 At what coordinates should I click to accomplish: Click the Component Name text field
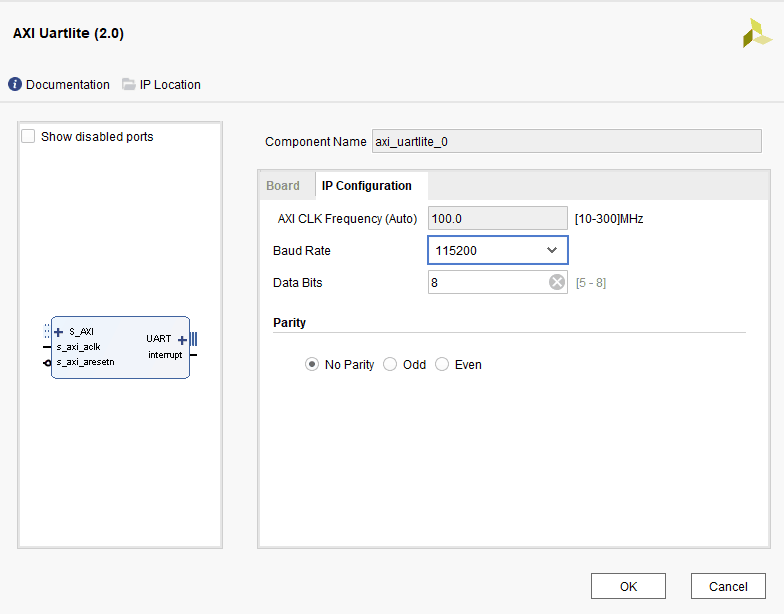point(566,142)
